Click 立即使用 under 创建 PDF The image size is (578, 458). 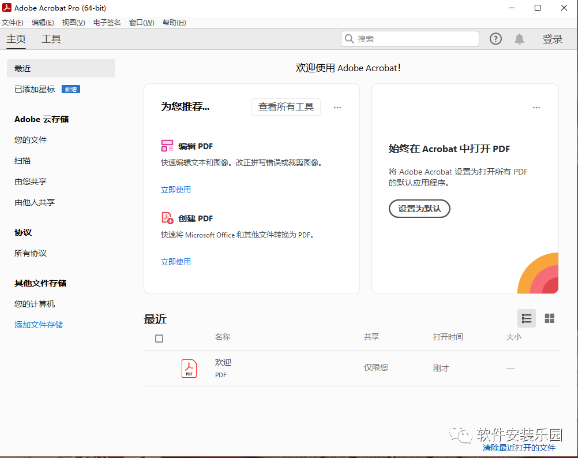[176, 261]
